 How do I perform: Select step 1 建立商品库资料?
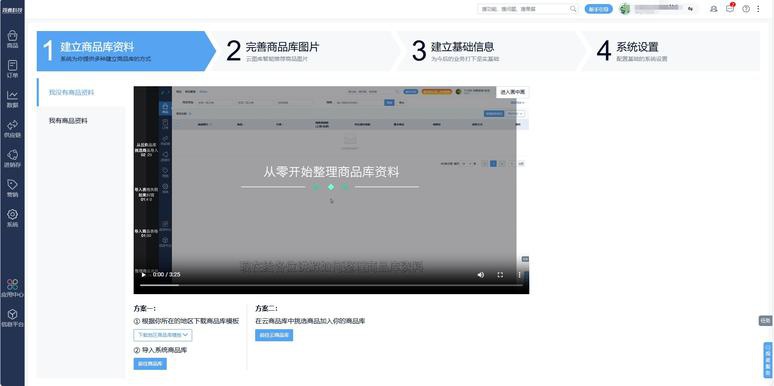point(126,51)
